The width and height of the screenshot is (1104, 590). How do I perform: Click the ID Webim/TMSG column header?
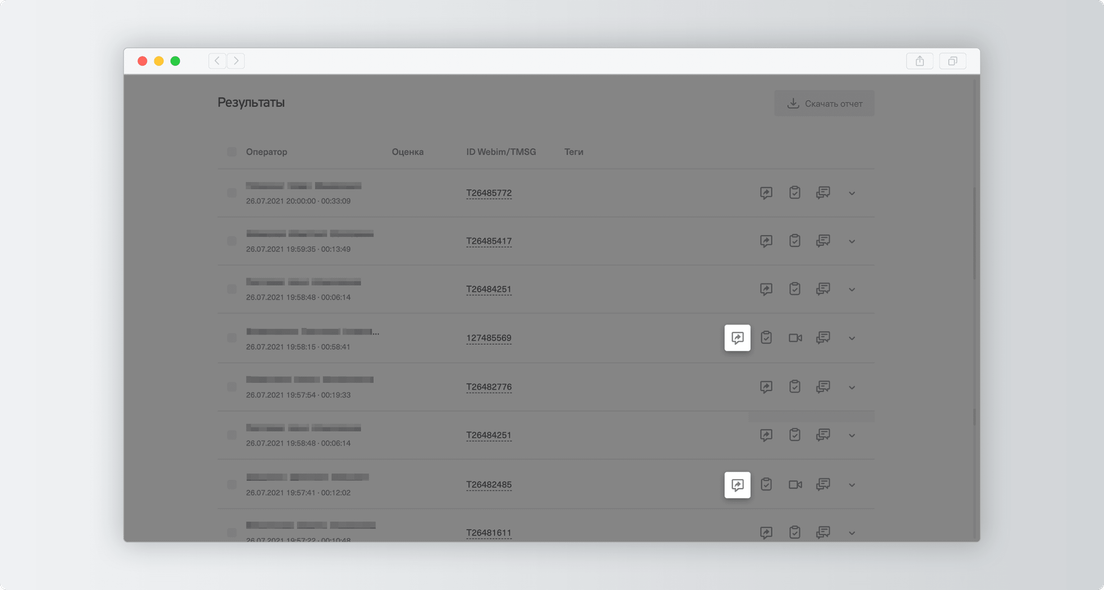(x=501, y=151)
